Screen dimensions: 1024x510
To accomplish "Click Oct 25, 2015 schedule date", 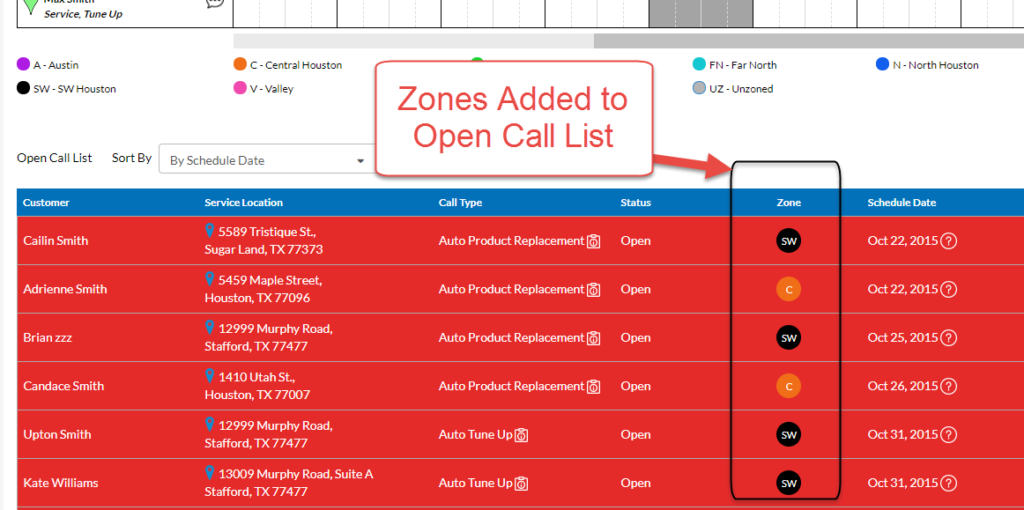I will (903, 338).
